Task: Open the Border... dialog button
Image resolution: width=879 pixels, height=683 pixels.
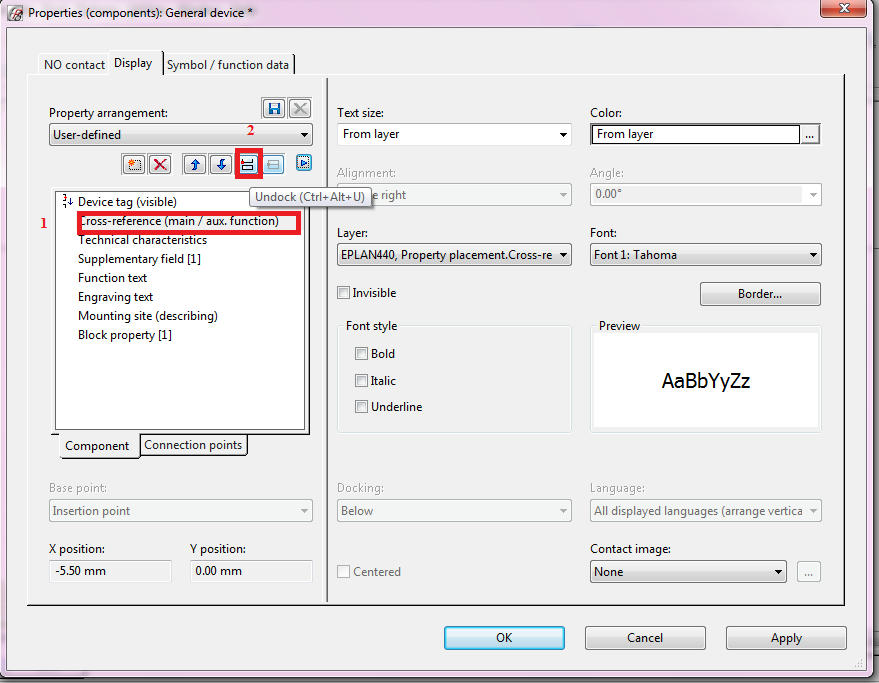Action: coord(760,294)
